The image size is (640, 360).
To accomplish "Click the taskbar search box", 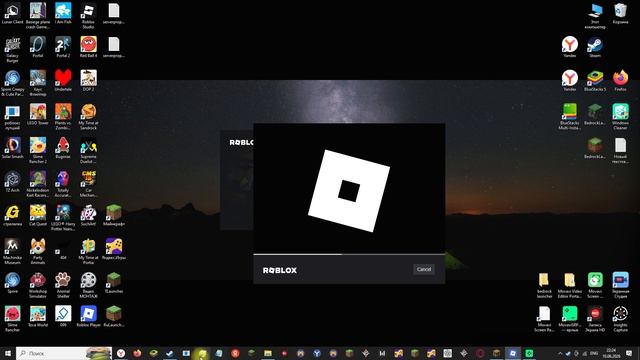I will (x=64, y=353).
